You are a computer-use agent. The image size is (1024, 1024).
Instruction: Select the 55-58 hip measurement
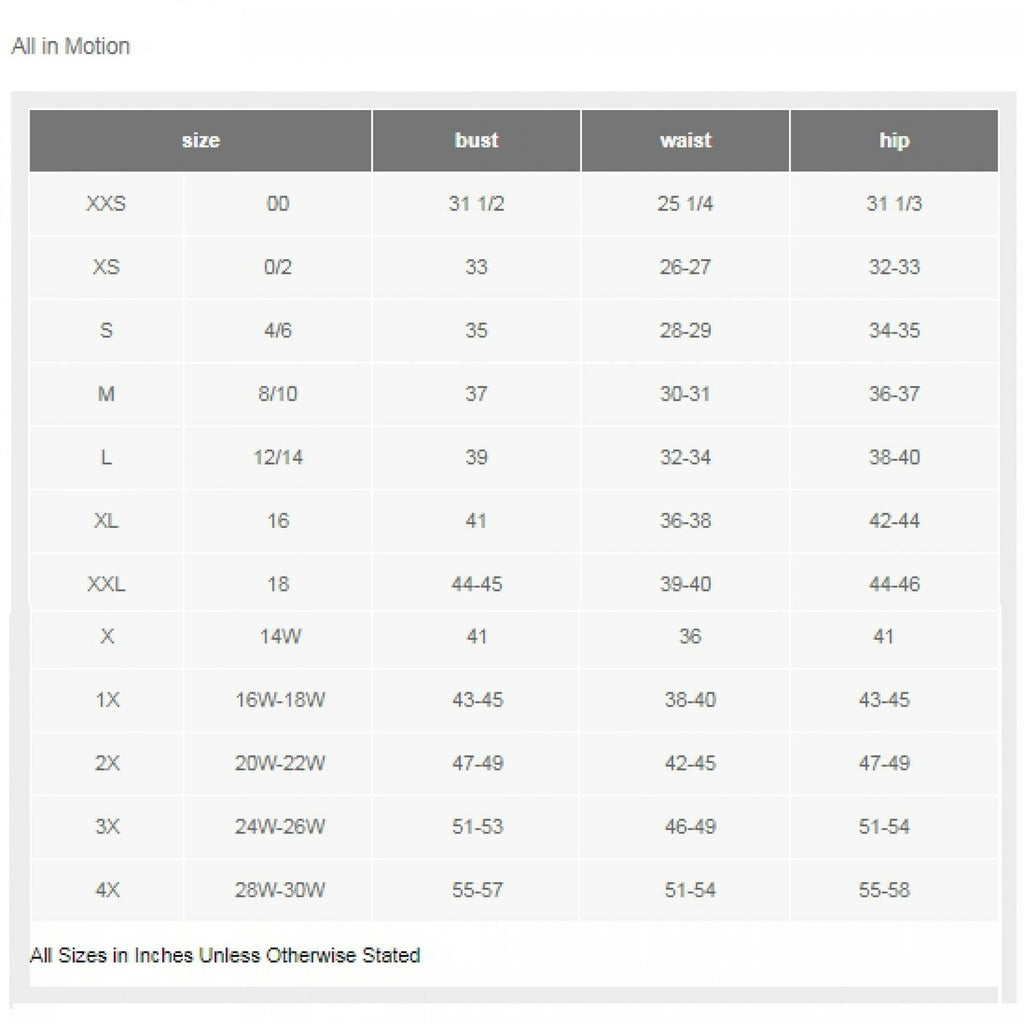coord(884,890)
